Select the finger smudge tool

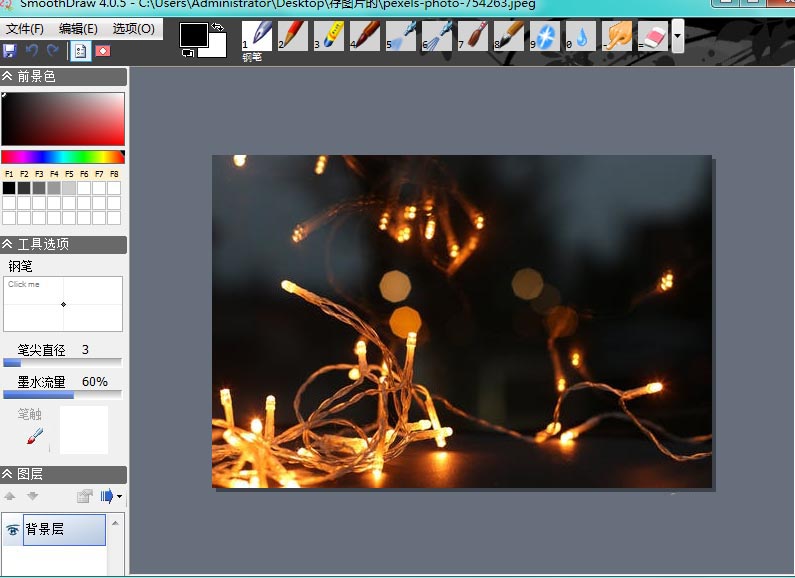(x=617, y=35)
